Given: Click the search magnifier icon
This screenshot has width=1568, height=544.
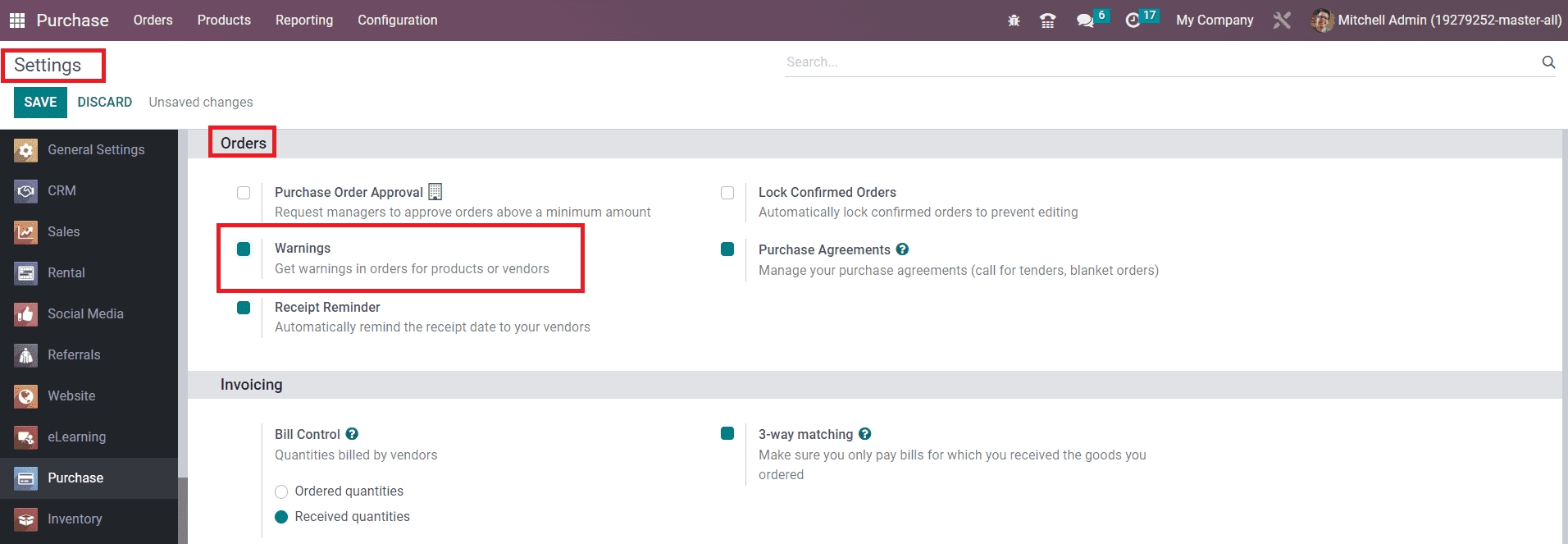Looking at the screenshot, I should [1548, 62].
